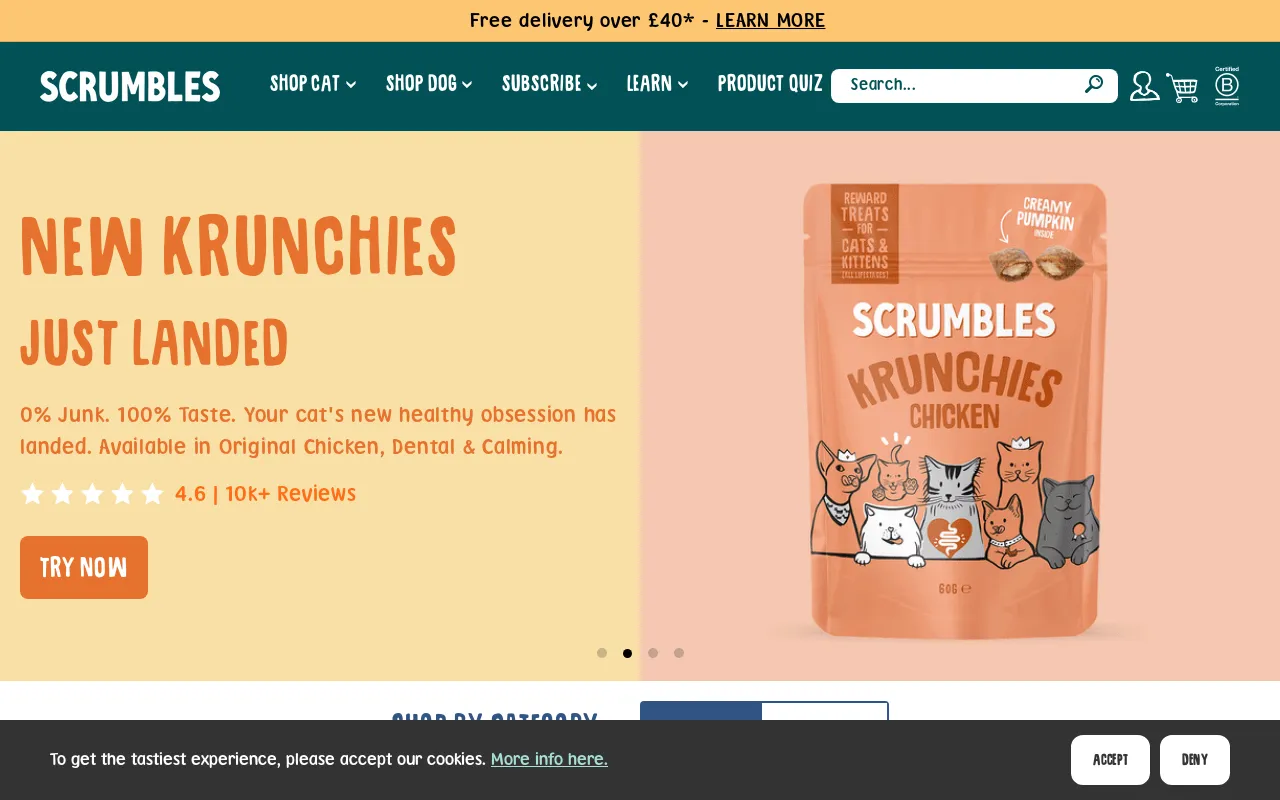
Task: Select the third carousel dot
Action: [x=653, y=653]
